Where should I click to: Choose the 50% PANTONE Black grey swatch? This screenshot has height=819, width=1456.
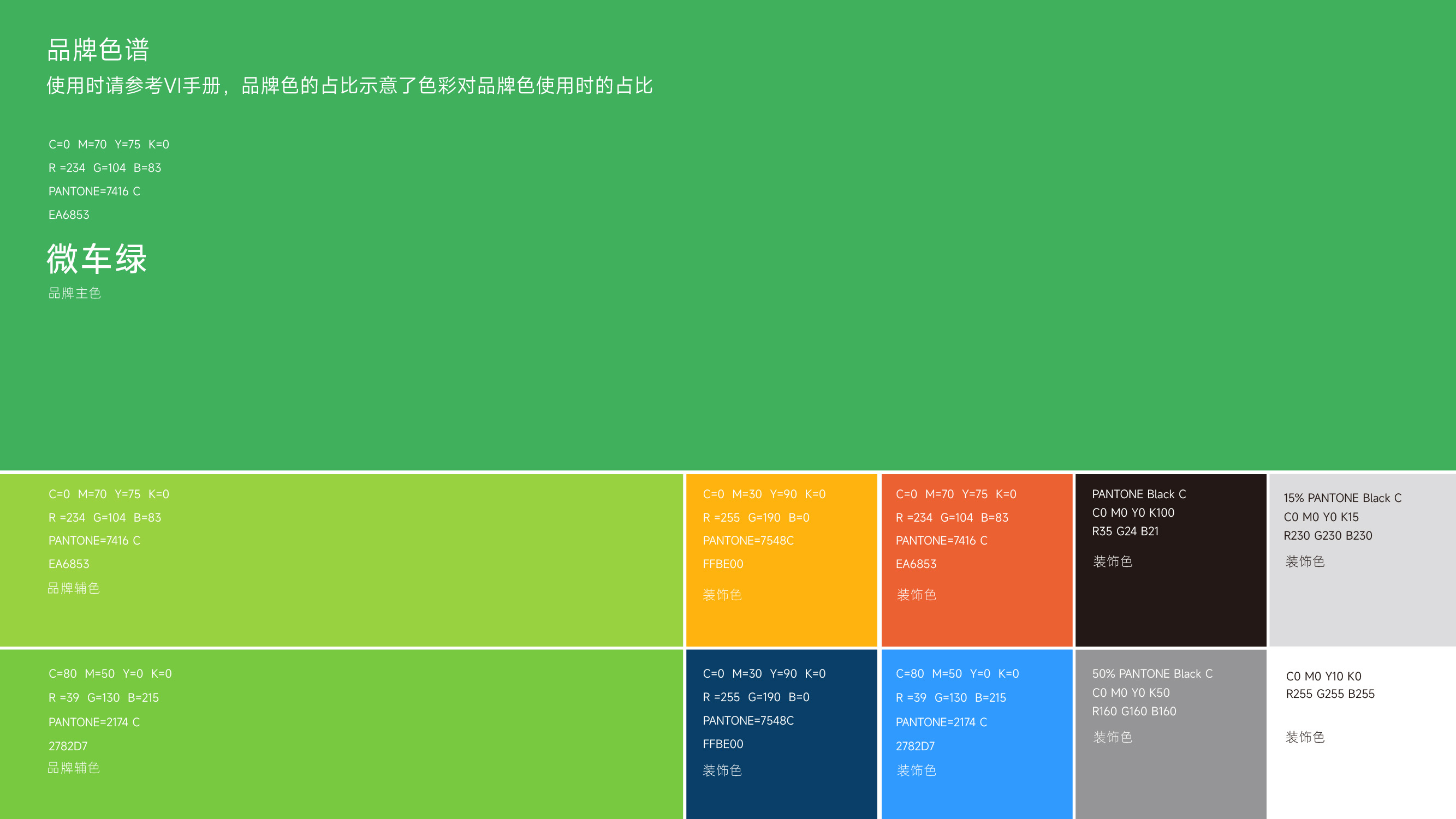tap(1170, 734)
